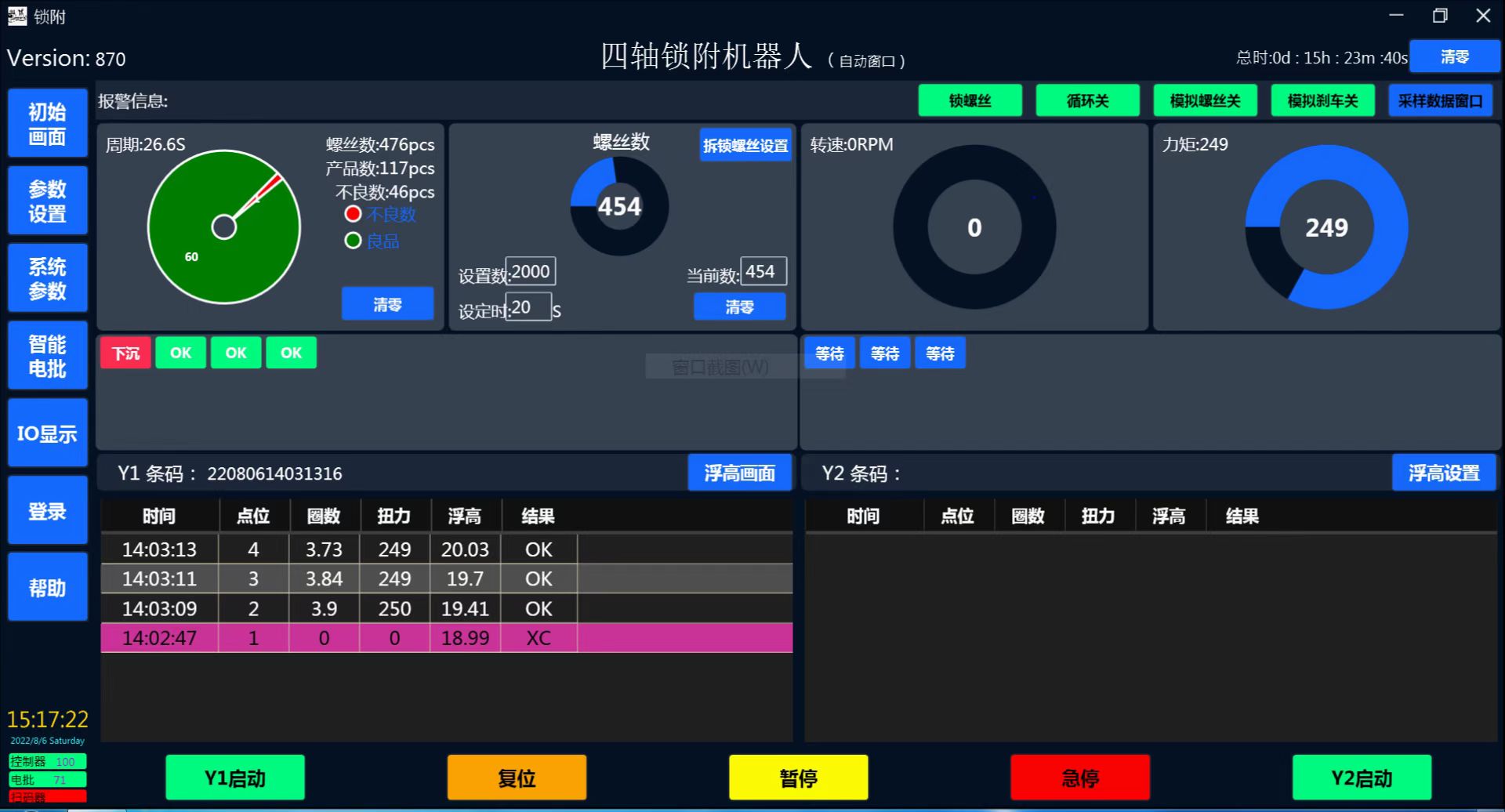This screenshot has width=1505, height=812.
Task: Open the 智能电批 panel
Action: [47, 356]
